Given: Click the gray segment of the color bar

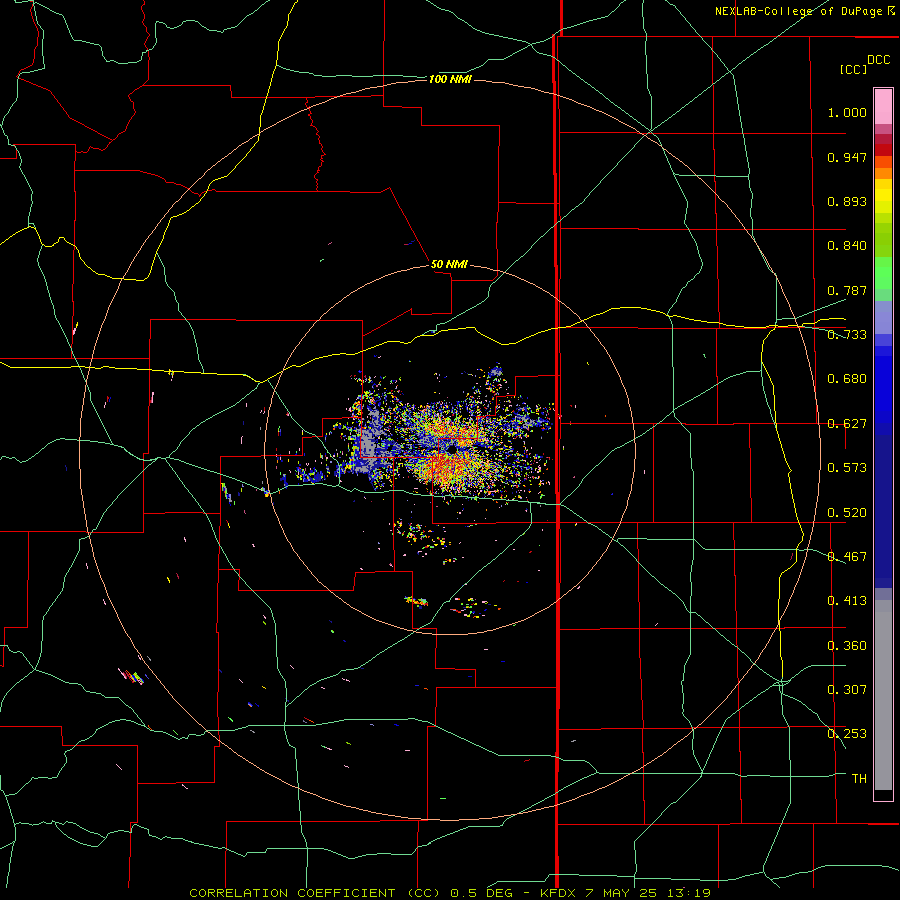Looking at the screenshot, I should 883,695.
